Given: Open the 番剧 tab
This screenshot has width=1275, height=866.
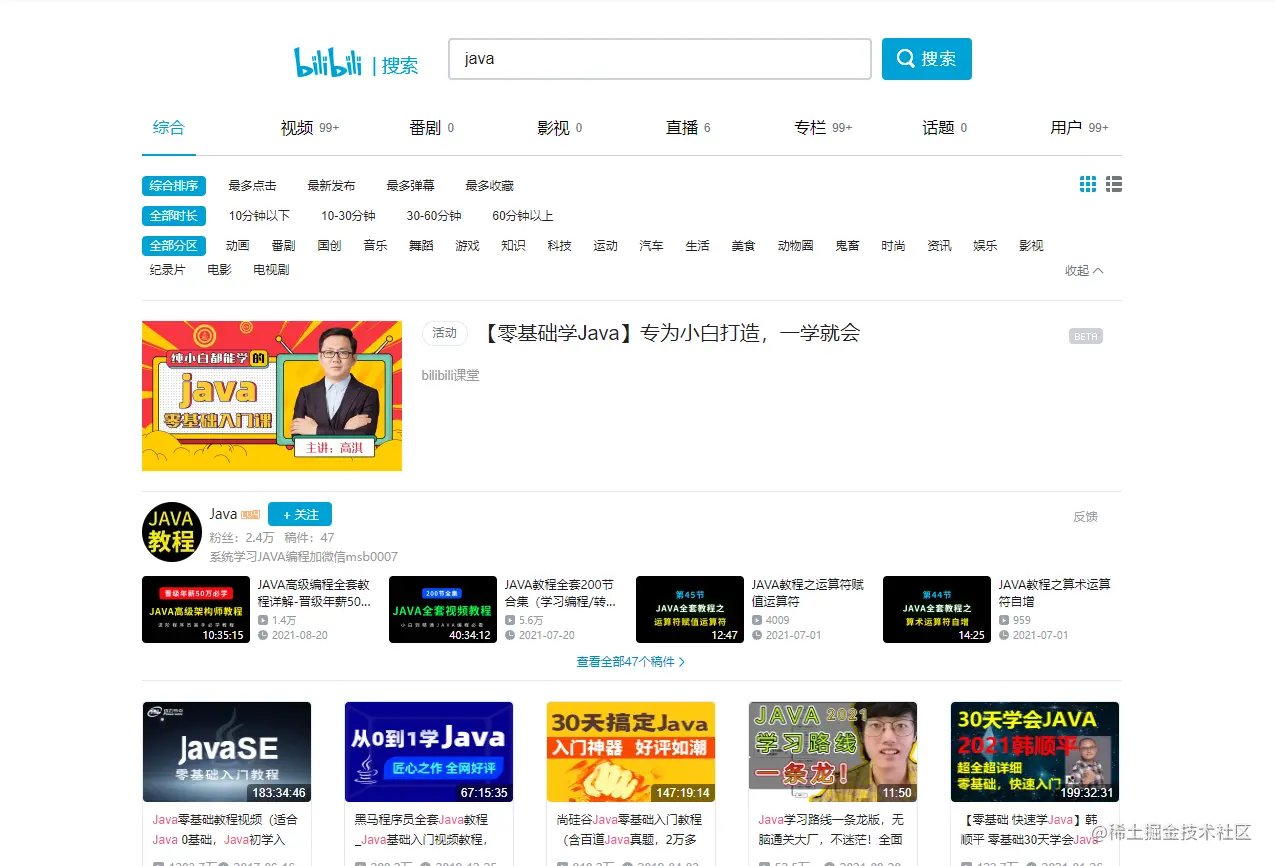Looking at the screenshot, I should pyautogui.click(x=432, y=128).
